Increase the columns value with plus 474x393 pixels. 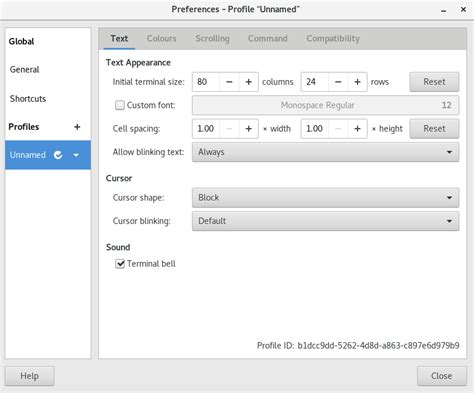pyautogui.click(x=249, y=82)
